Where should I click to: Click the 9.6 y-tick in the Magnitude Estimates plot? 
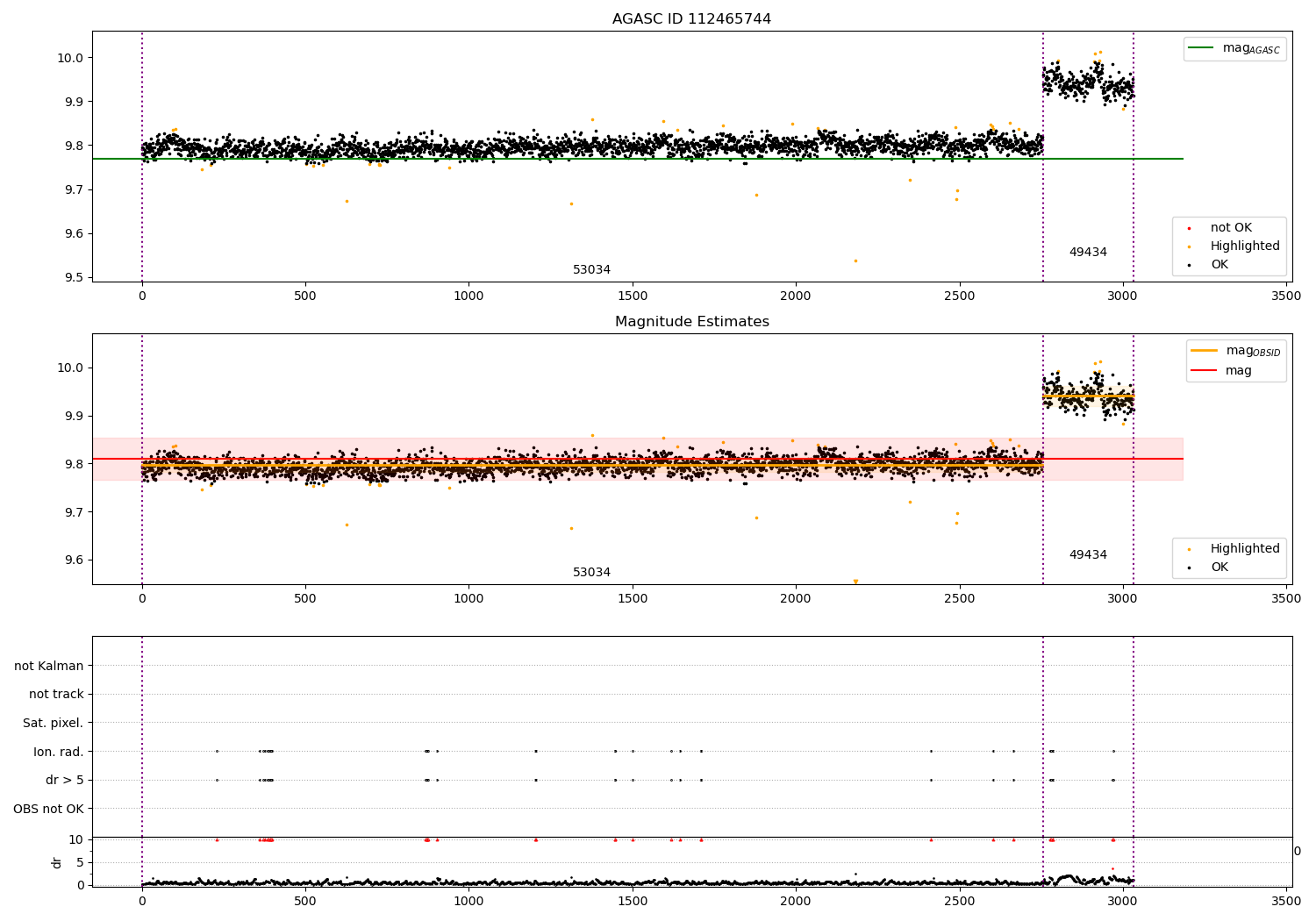(73, 560)
